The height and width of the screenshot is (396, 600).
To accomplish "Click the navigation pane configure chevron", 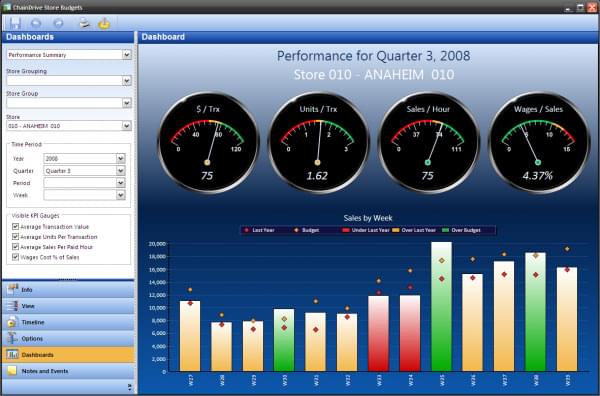I will pyautogui.click(x=129, y=387).
